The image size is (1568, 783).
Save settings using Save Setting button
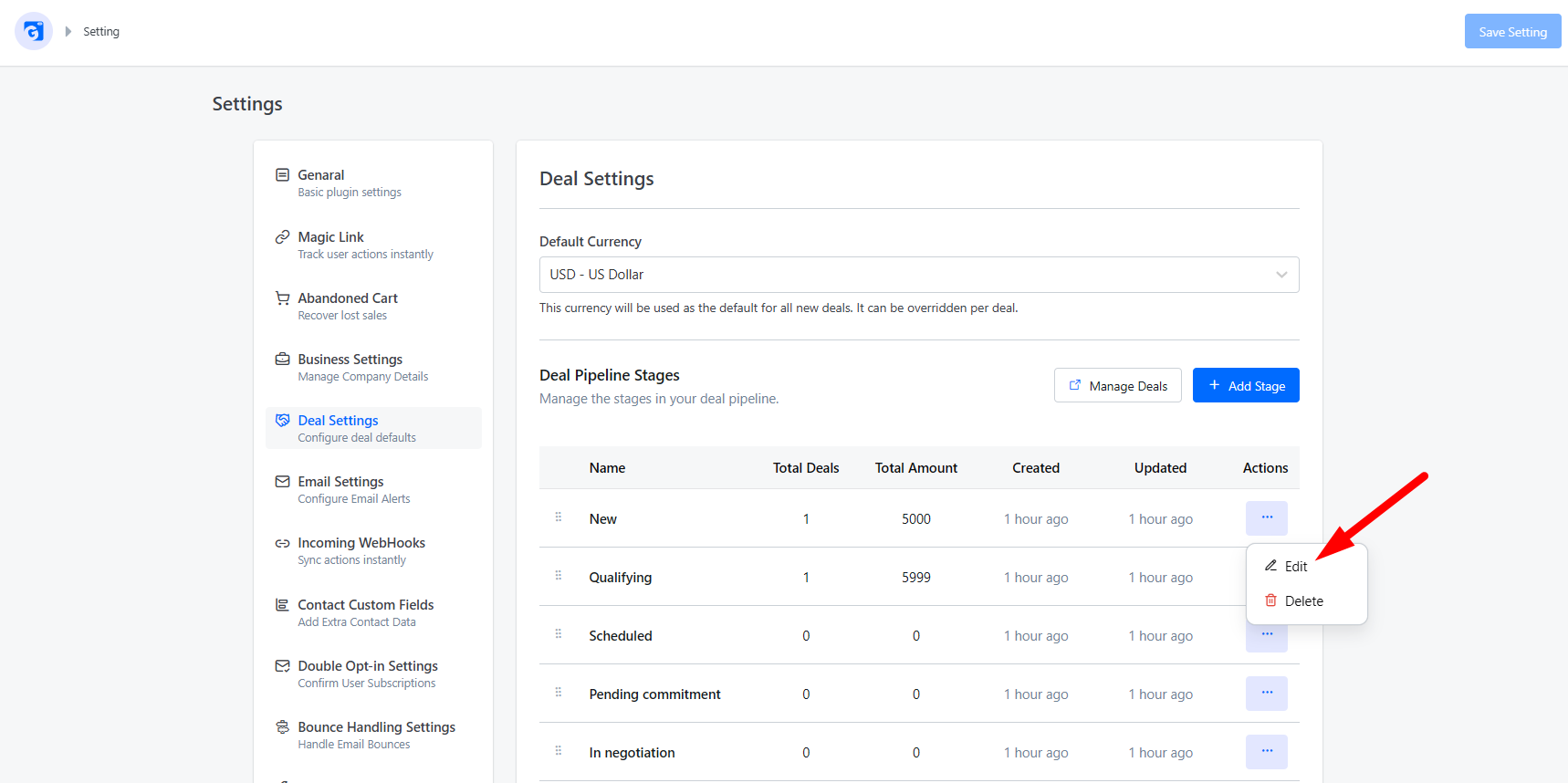pyautogui.click(x=1513, y=31)
